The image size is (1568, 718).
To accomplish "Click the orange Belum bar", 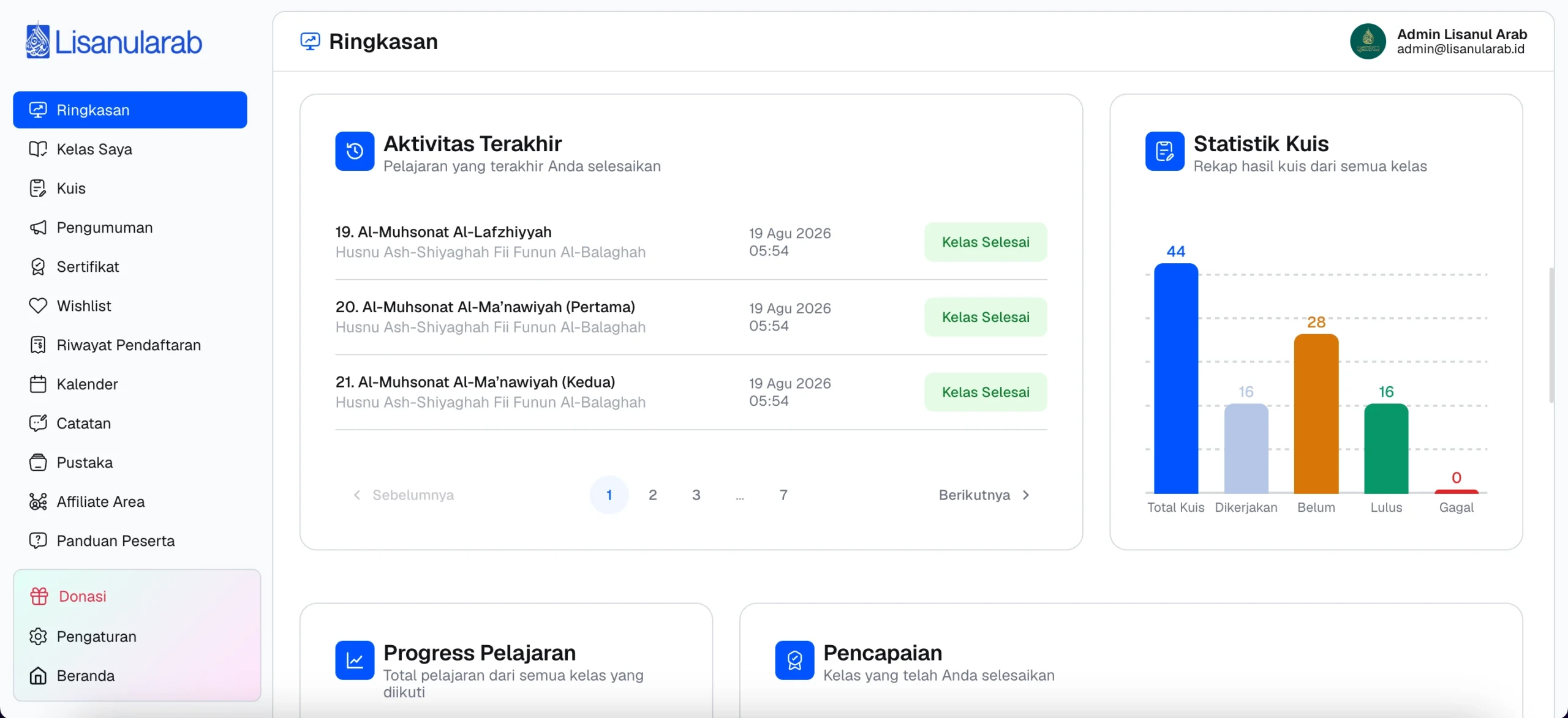I will point(1316,414).
